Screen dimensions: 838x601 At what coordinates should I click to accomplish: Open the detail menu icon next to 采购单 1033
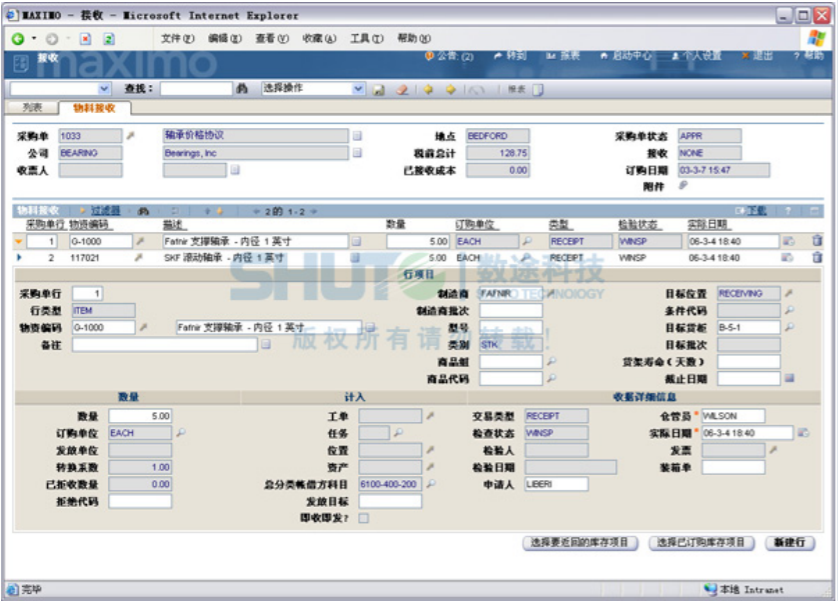click(130, 136)
